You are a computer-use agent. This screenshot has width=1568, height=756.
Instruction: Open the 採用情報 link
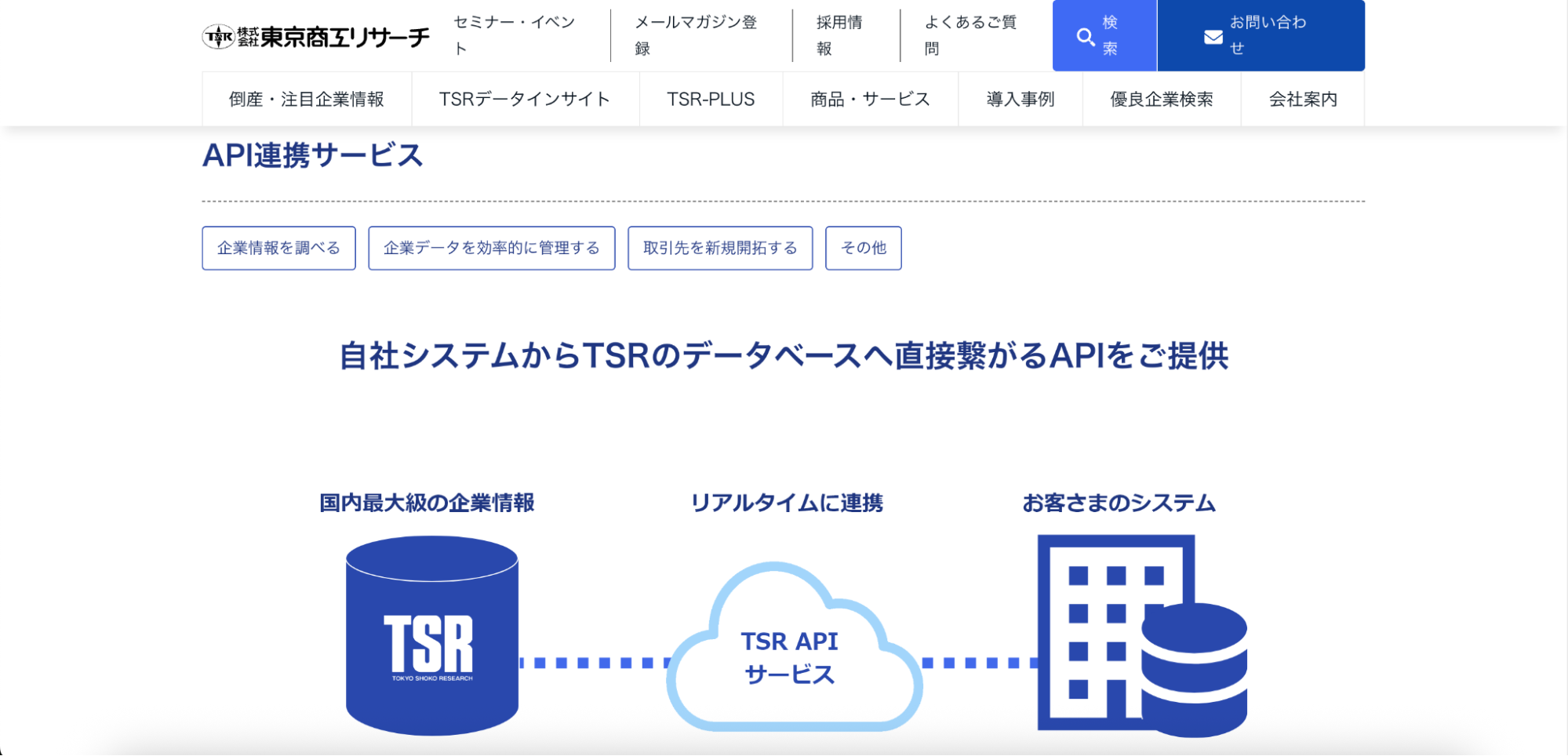pyautogui.click(x=841, y=35)
